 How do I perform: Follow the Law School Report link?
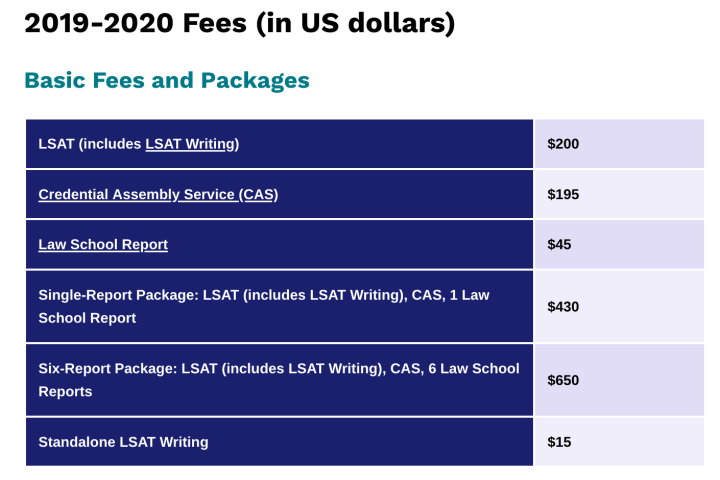103,244
